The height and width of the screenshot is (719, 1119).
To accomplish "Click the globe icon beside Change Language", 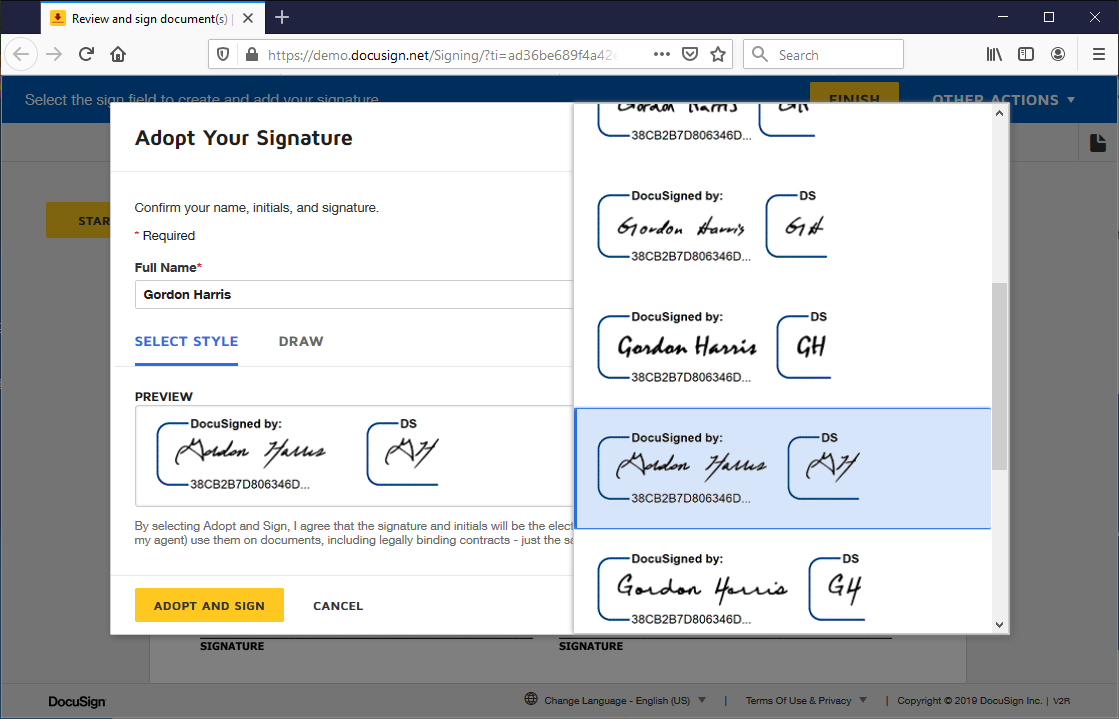I will click(x=530, y=699).
